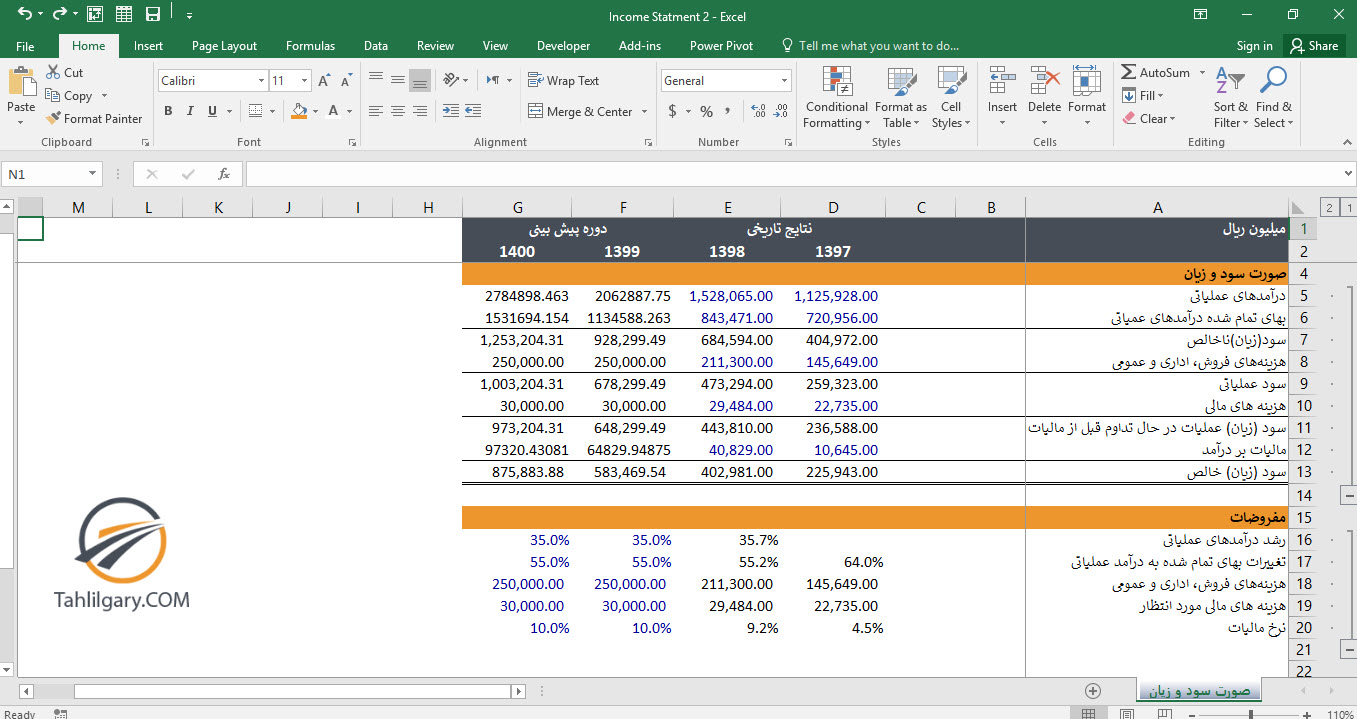Click the Cut scissors icon
The height and width of the screenshot is (719, 1357).
pyautogui.click(x=53, y=73)
